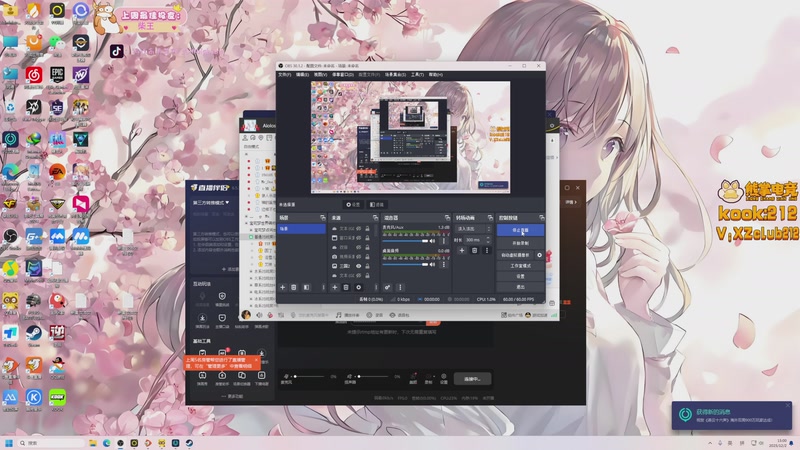Open OBS 设置 button in Controls
Viewport: 800px width, 450px height.
click(520, 276)
